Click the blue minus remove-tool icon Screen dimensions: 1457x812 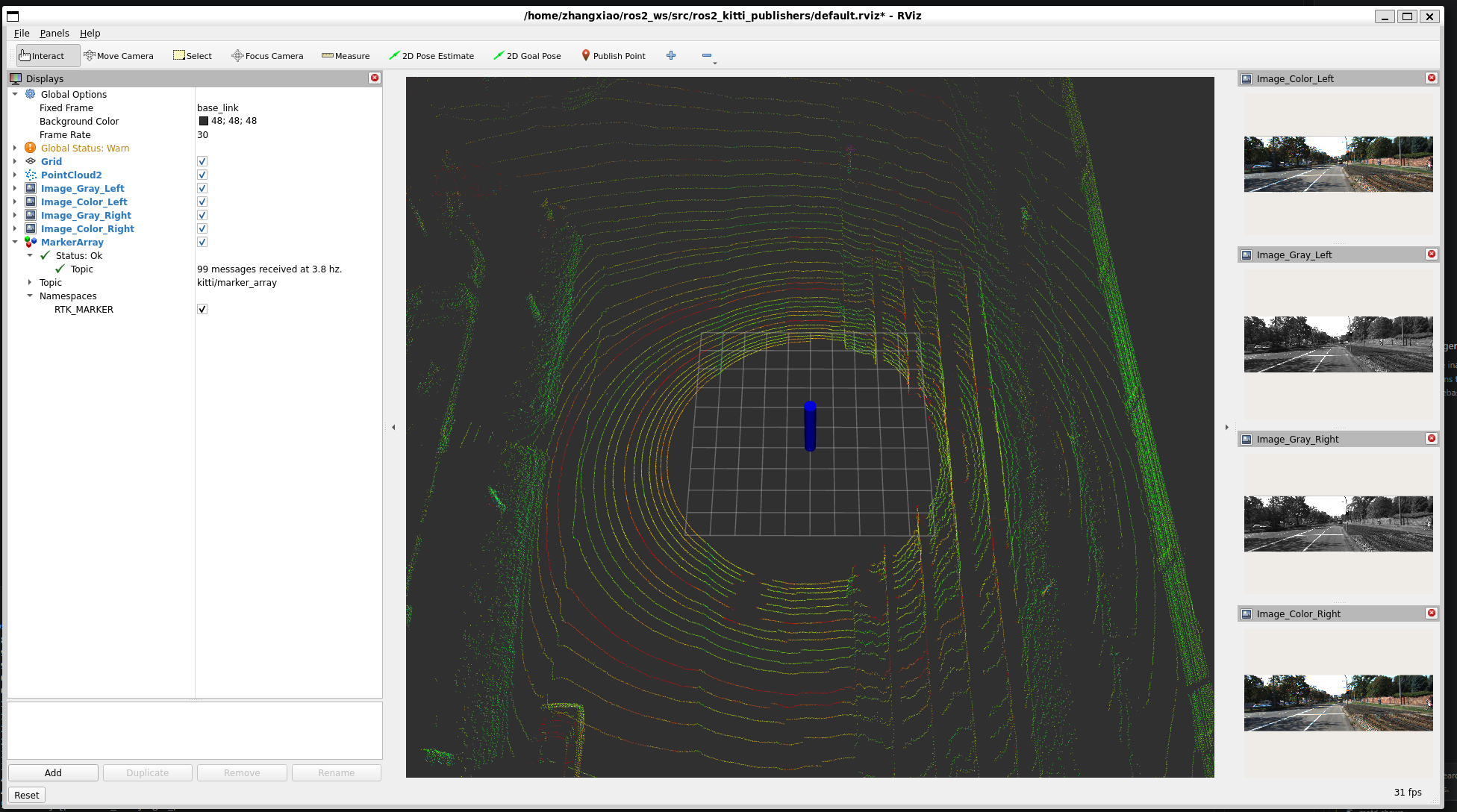[x=707, y=55]
